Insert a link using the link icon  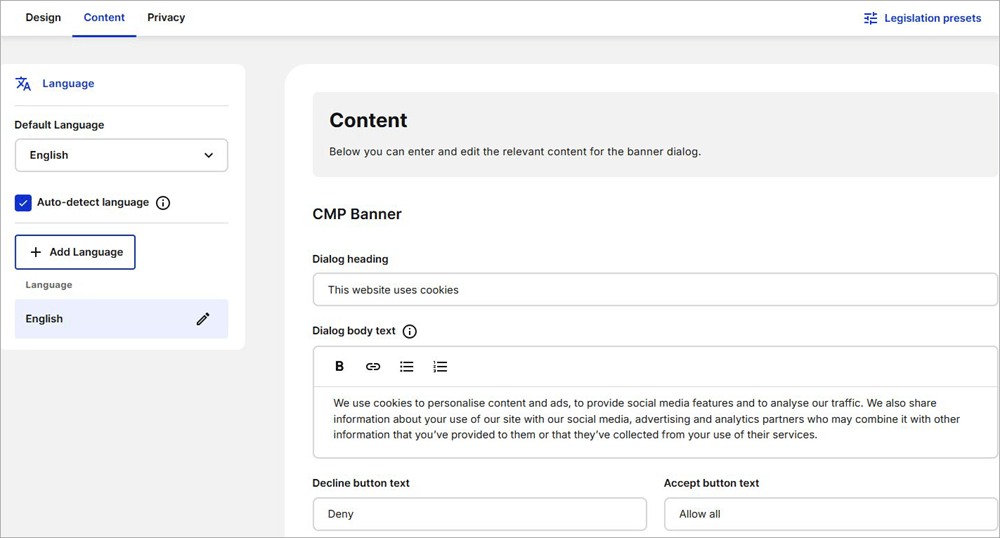(373, 367)
